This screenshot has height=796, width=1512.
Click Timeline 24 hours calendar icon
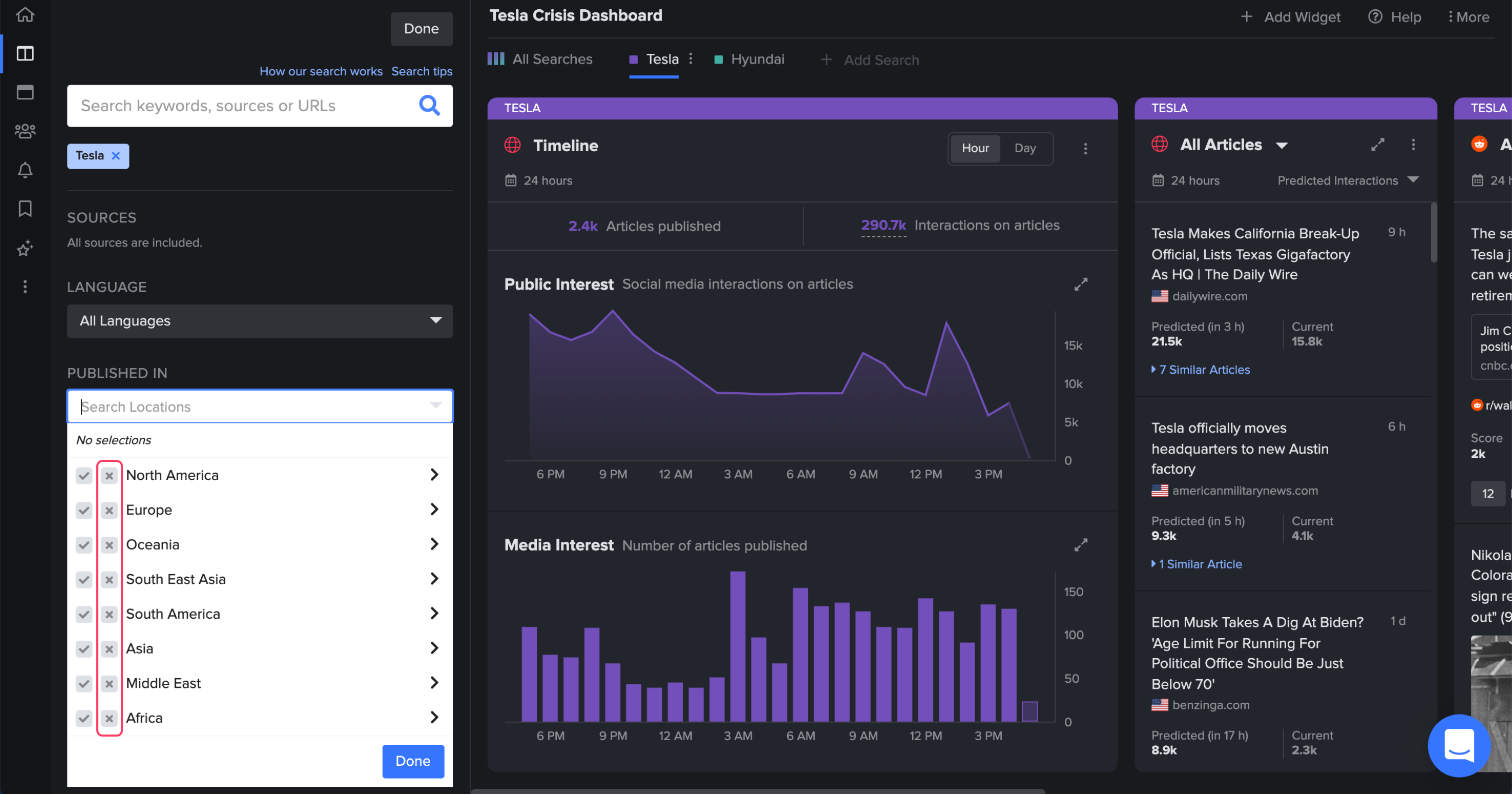click(511, 181)
